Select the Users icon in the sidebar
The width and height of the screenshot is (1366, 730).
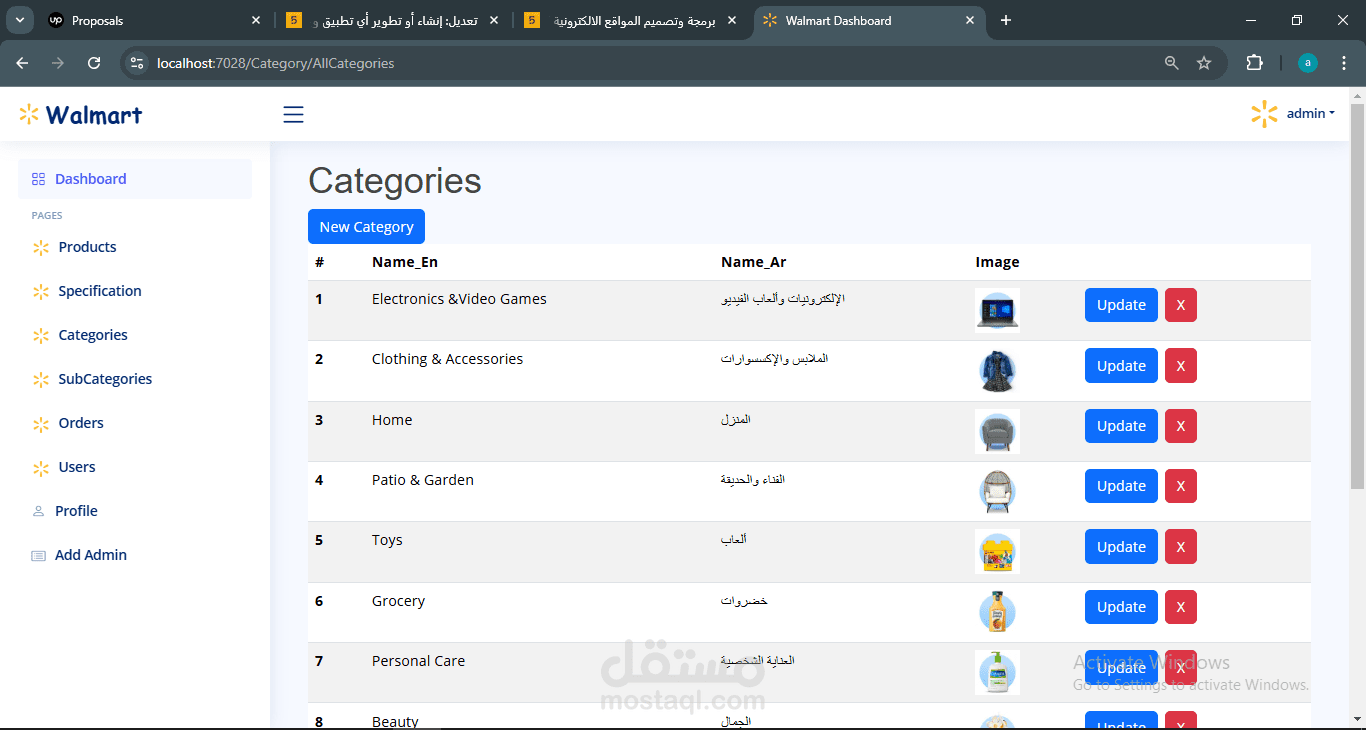pyautogui.click(x=40, y=466)
